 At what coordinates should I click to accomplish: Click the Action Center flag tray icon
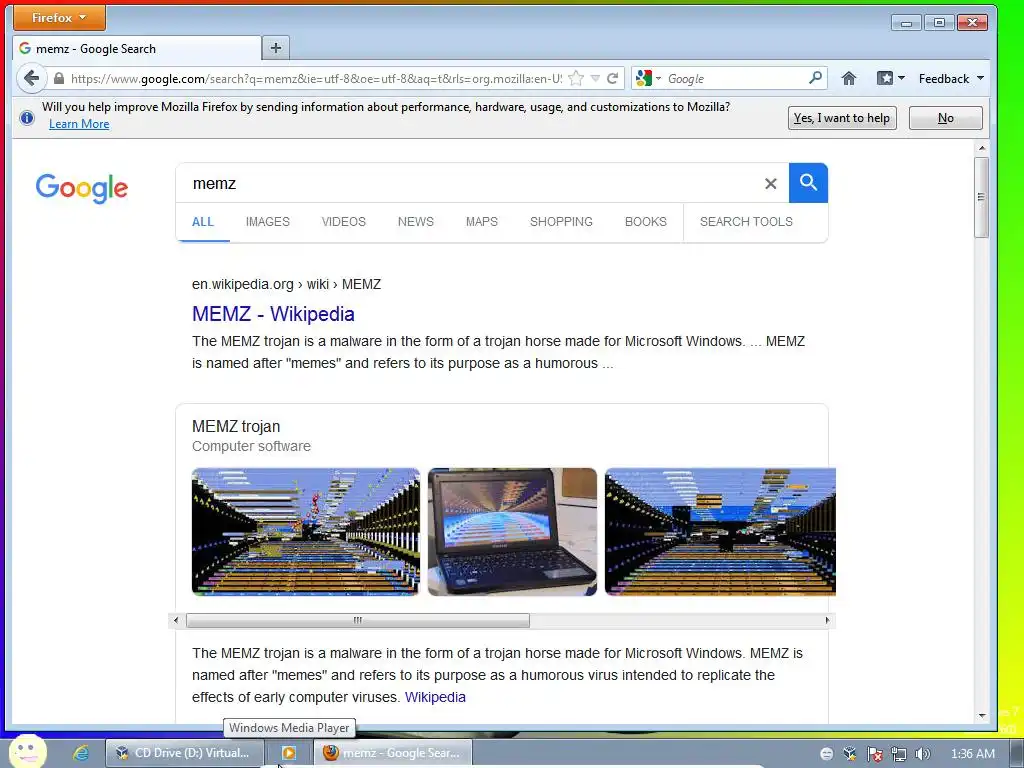(874, 754)
